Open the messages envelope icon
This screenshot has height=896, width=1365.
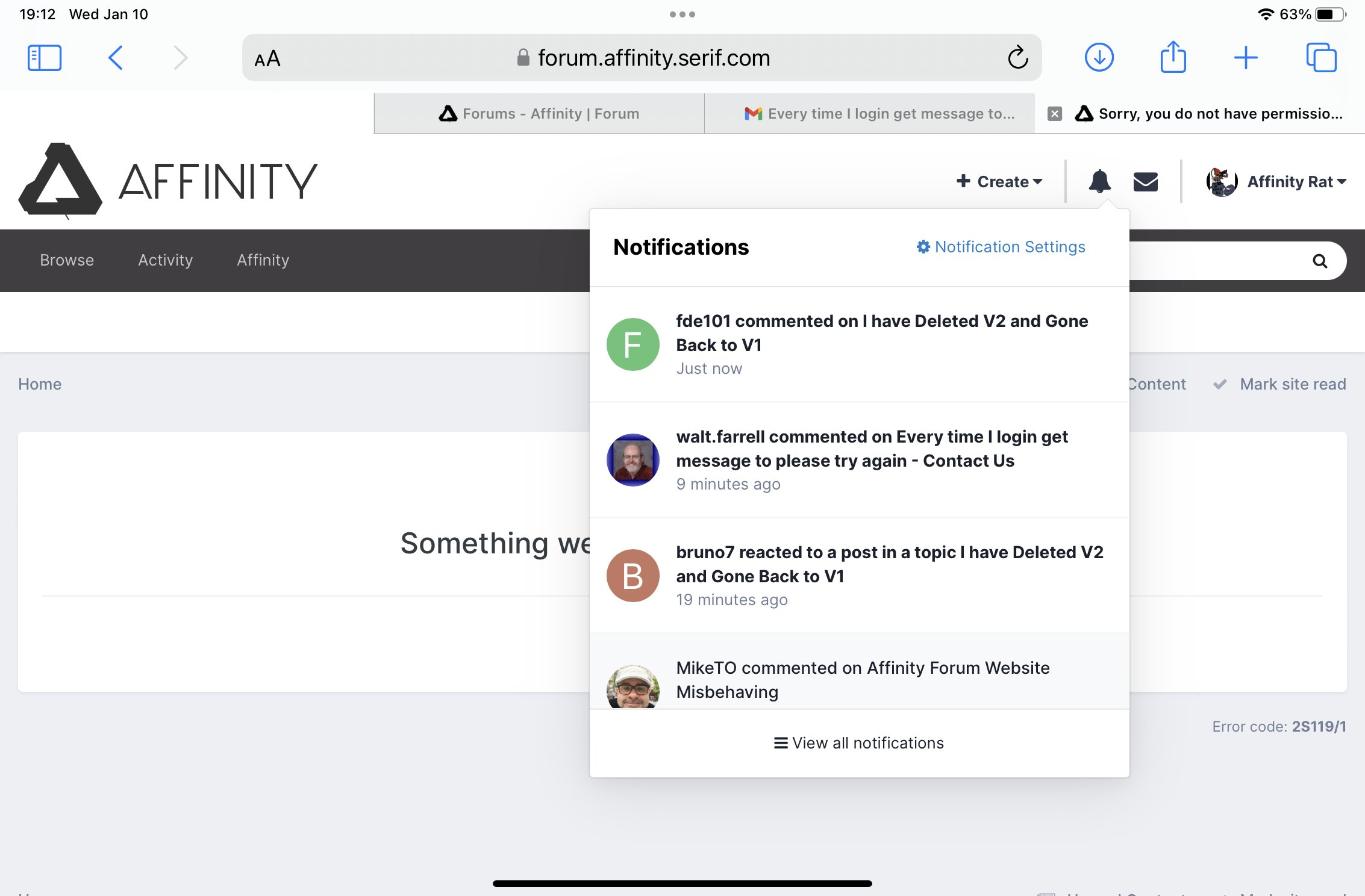coord(1145,181)
